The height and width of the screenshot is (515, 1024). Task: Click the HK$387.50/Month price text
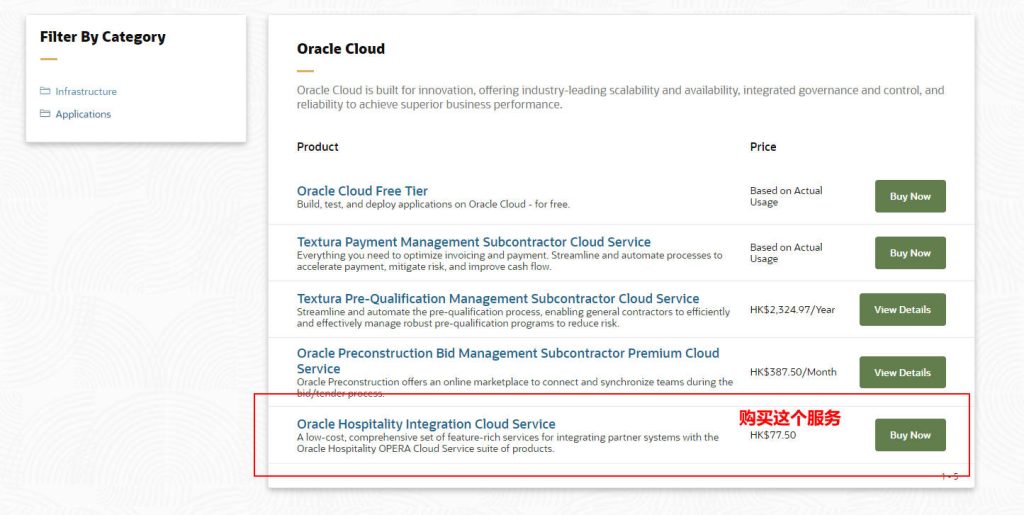point(793,372)
